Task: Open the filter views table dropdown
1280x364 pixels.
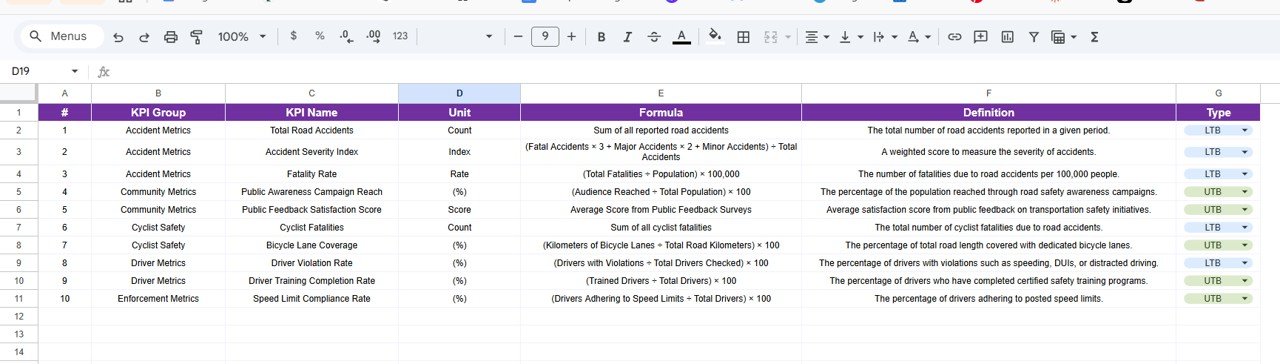Action: (x=1063, y=37)
